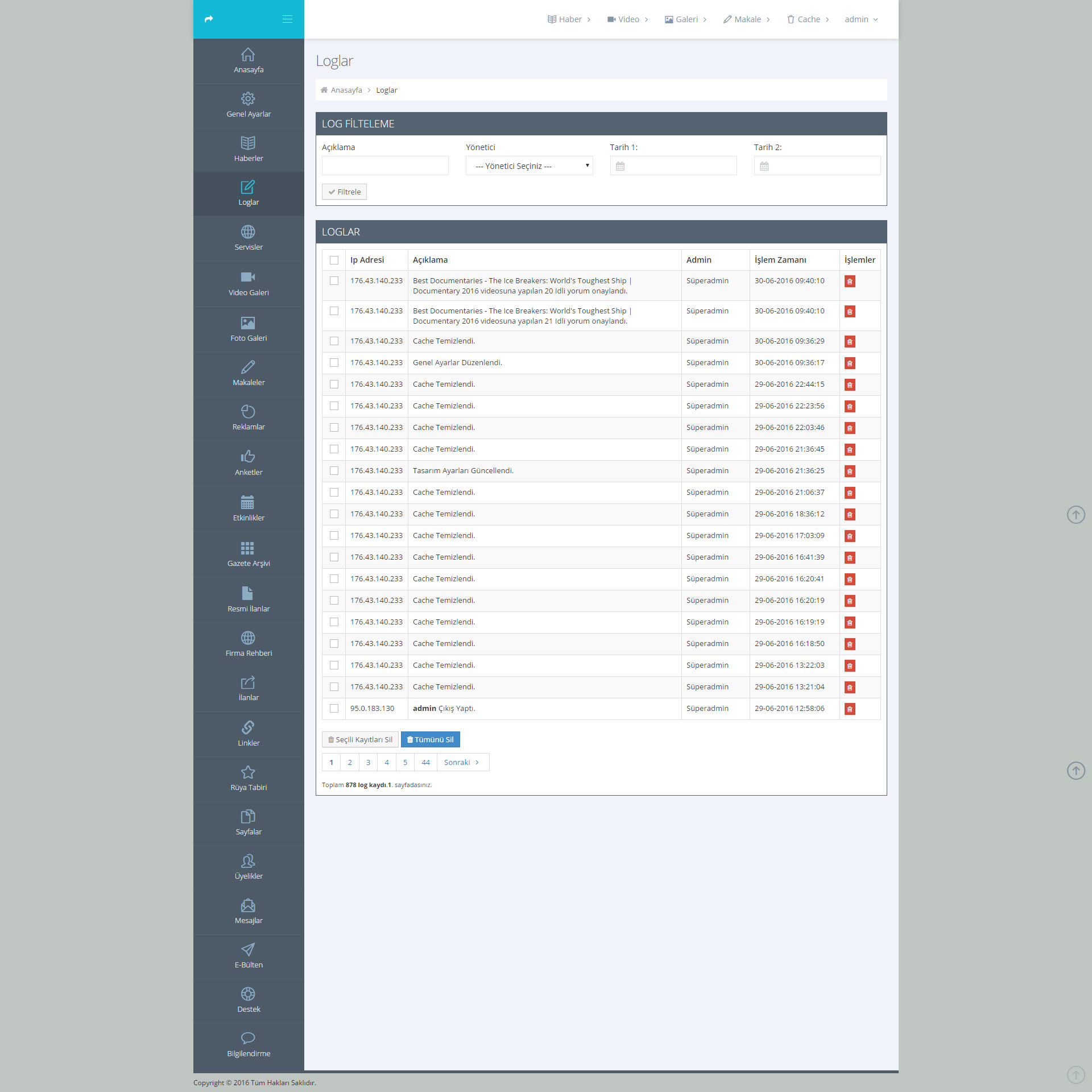The image size is (1092, 1092).
Task: Open Video Galeri camera icon
Action: tap(248, 277)
